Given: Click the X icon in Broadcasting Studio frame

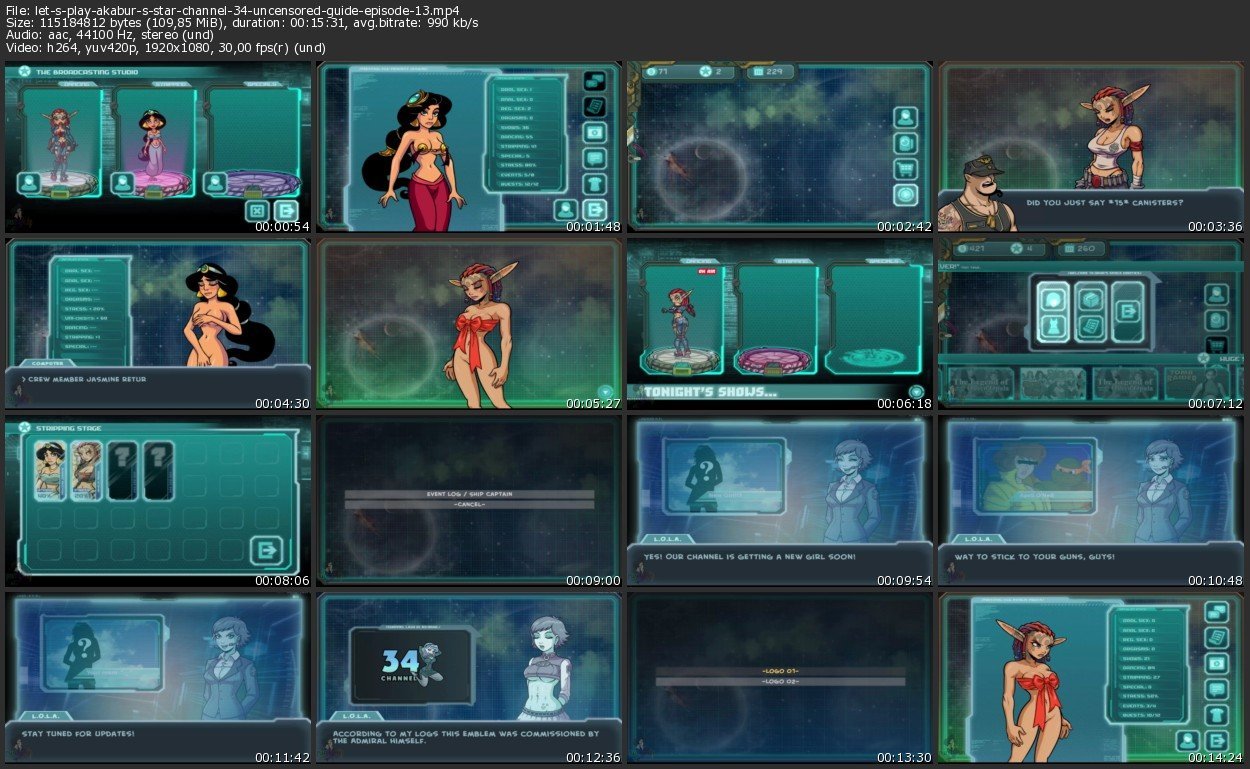Looking at the screenshot, I should point(257,210).
